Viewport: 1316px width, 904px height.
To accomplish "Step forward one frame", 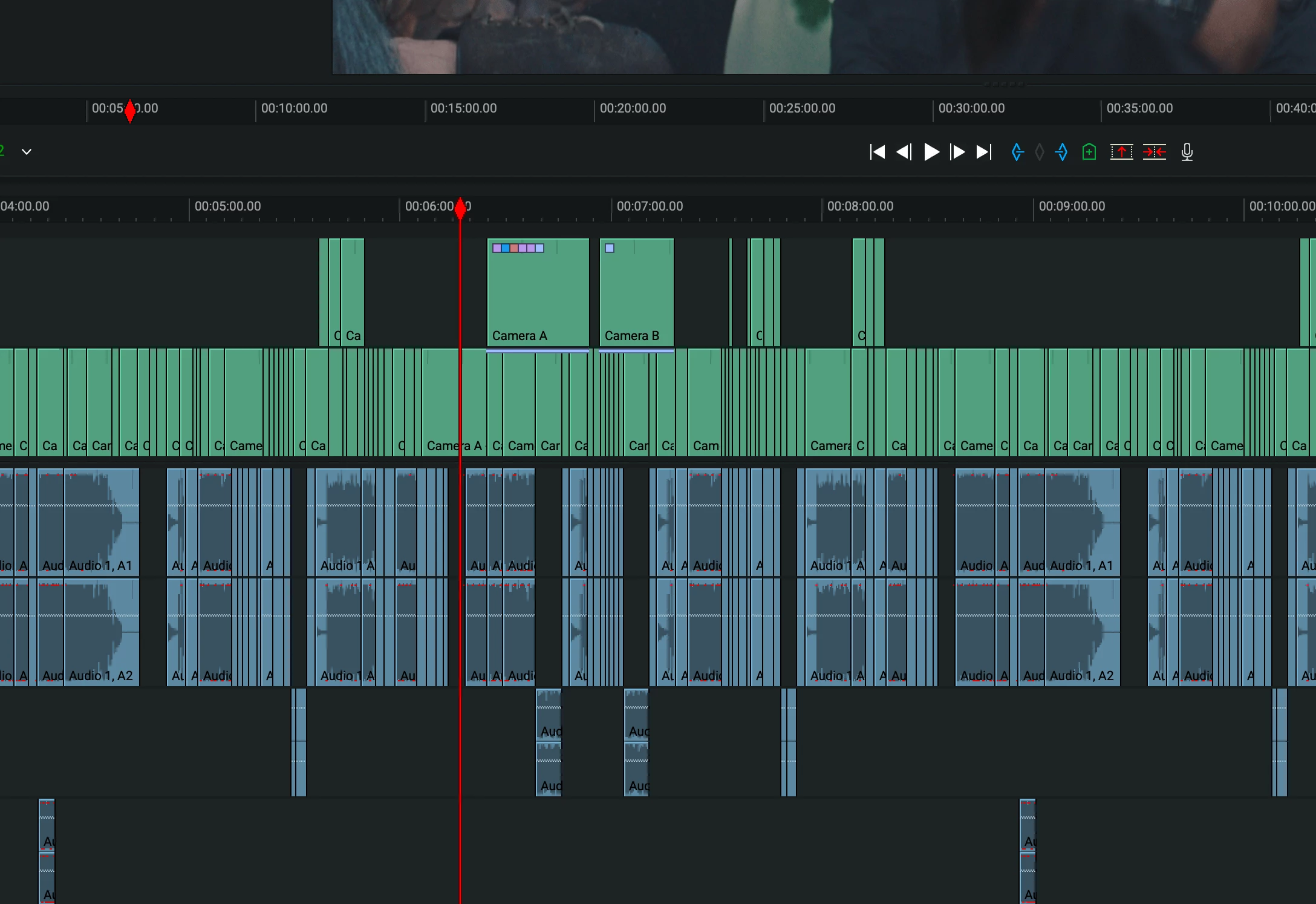I will [957, 152].
